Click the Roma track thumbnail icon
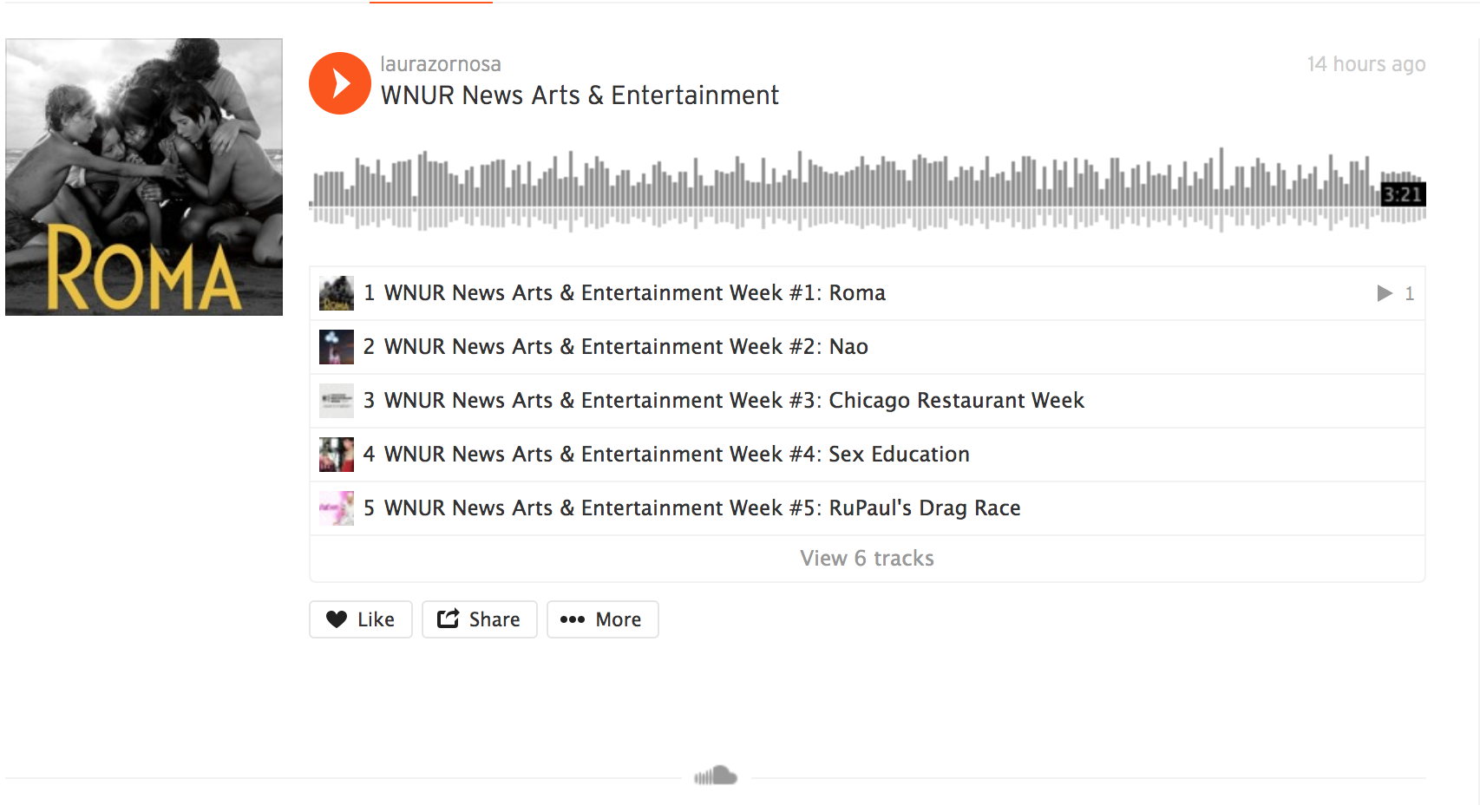The image size is (1480, 812). pos(337,293)
